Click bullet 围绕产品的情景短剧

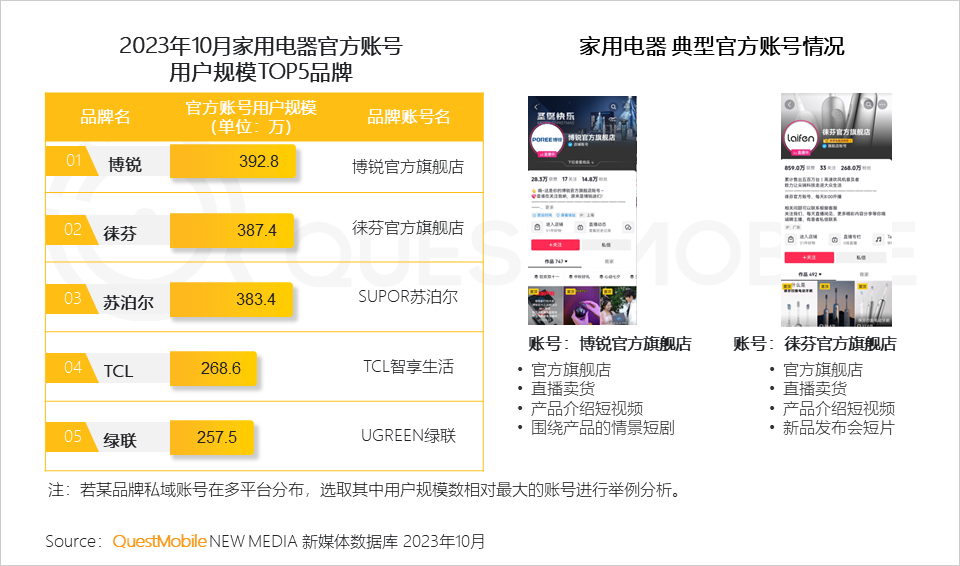pos(603,428)
